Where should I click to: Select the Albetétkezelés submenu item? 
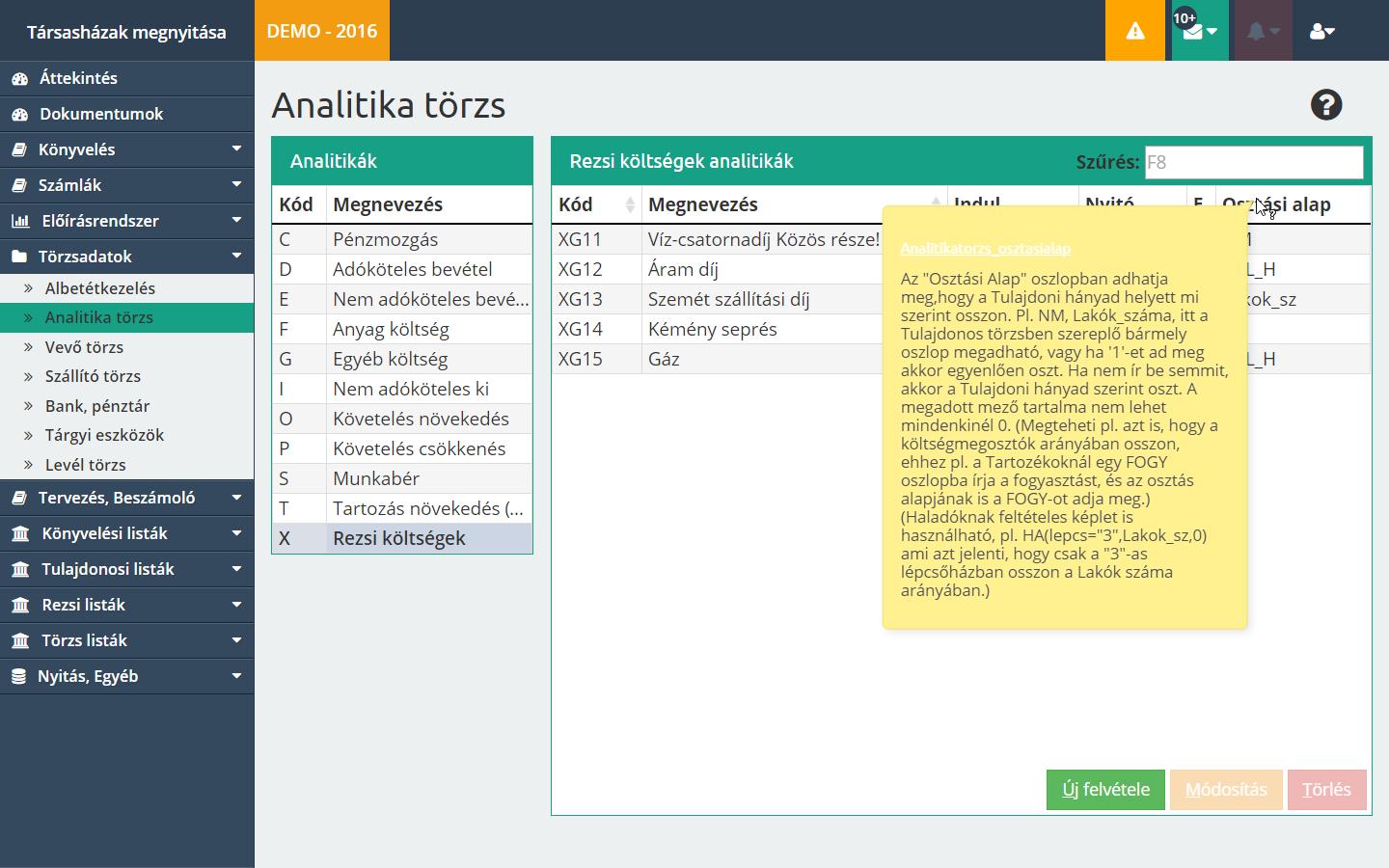99,288
